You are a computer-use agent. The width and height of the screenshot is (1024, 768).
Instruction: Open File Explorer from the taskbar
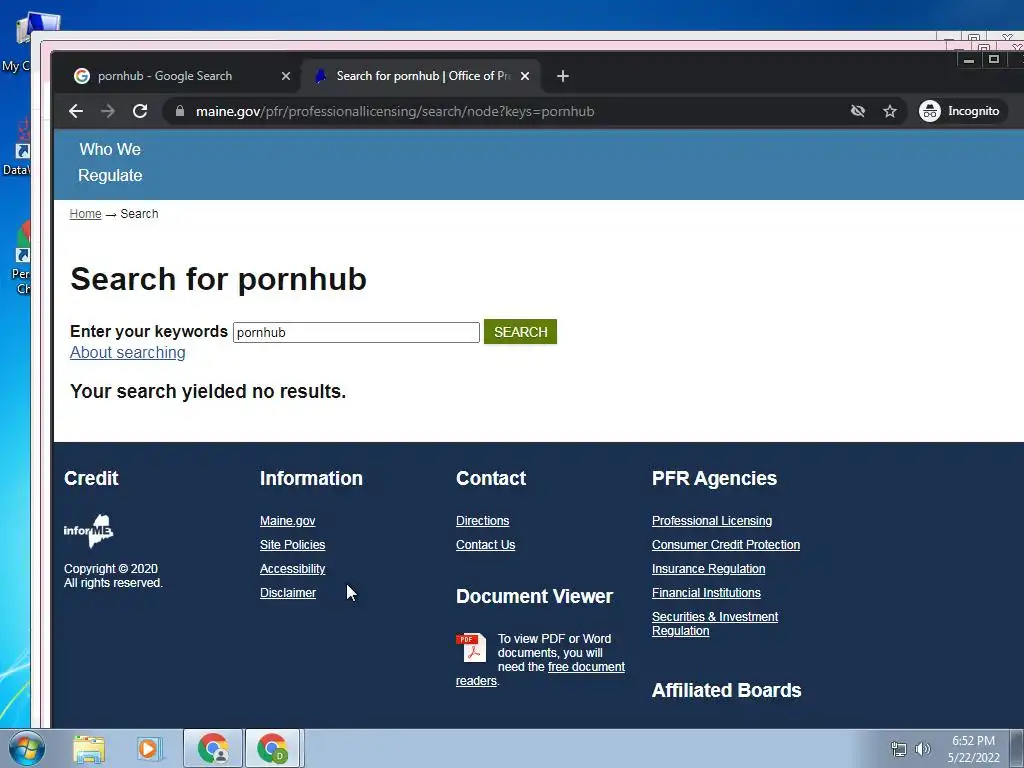89,749
